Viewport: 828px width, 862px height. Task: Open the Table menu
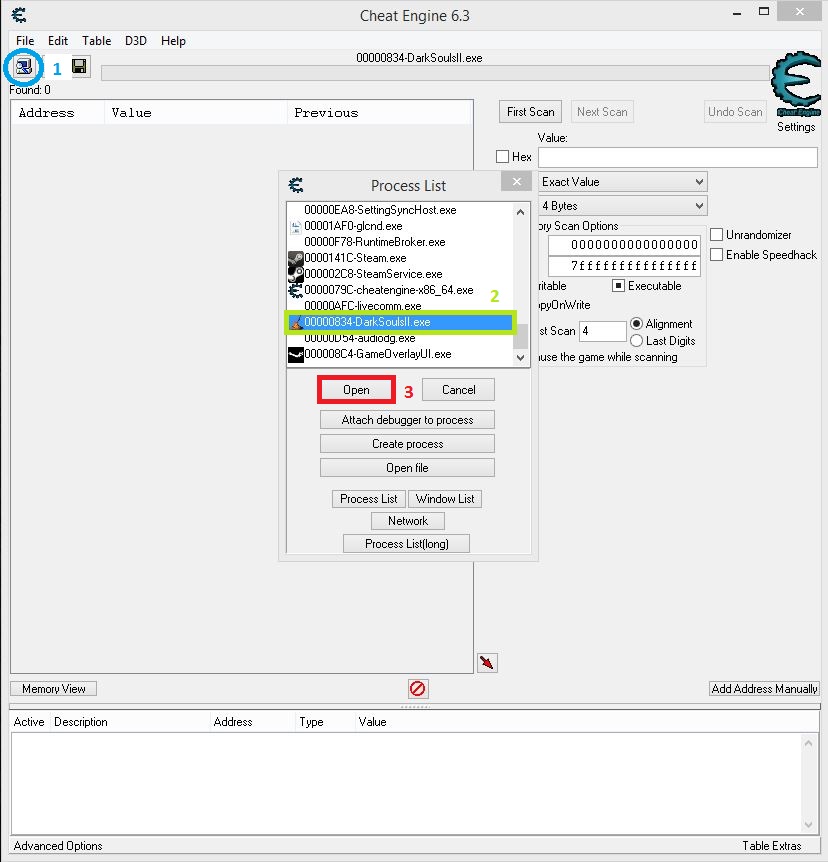click(96, 41)
